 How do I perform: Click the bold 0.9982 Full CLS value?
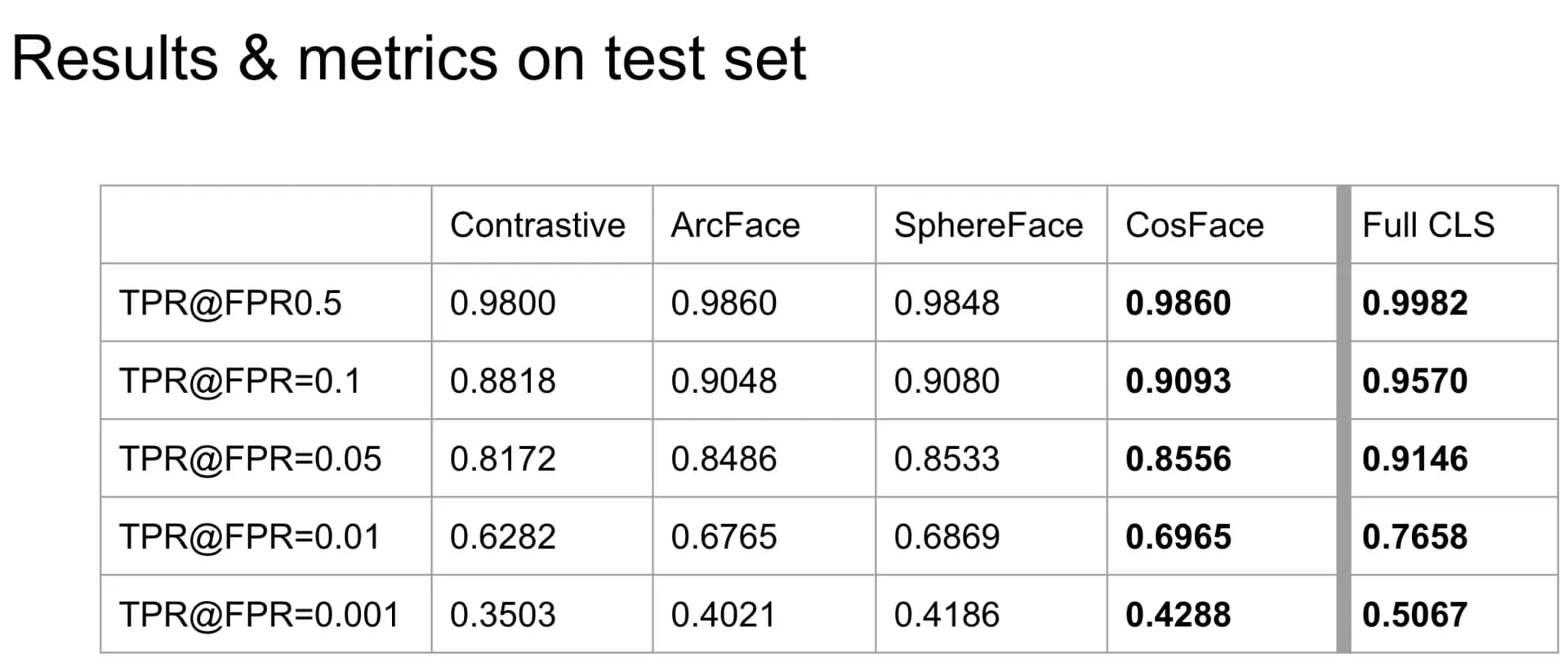(x=1414, y=303)
